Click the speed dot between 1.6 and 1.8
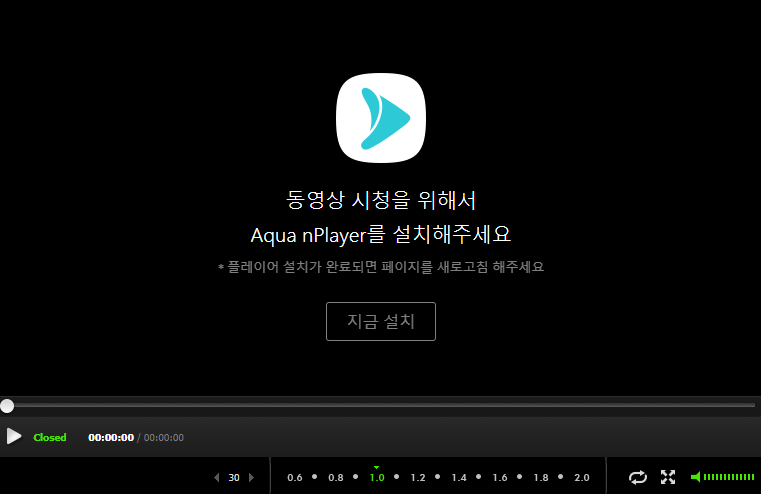Viewport: 761px width, 494px height. click(520, 477)
